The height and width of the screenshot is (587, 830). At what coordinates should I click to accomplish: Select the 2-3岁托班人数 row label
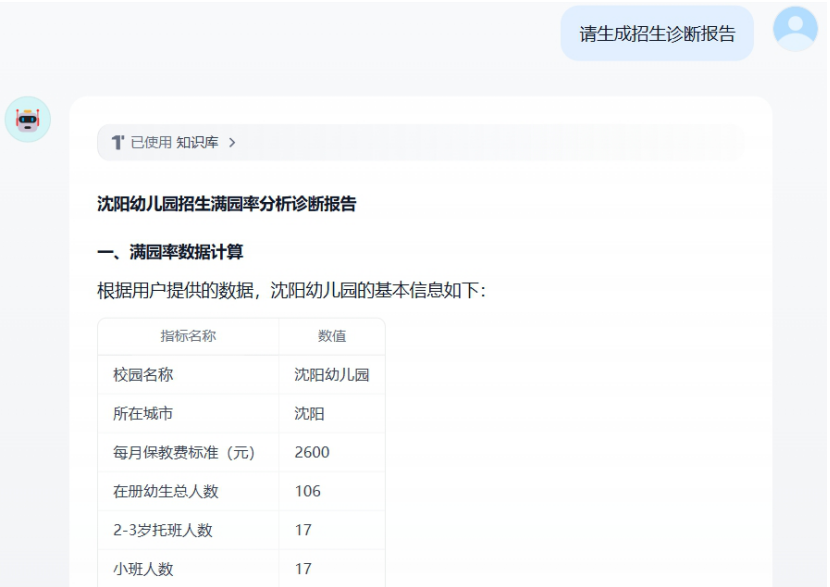tap(162, 530)
